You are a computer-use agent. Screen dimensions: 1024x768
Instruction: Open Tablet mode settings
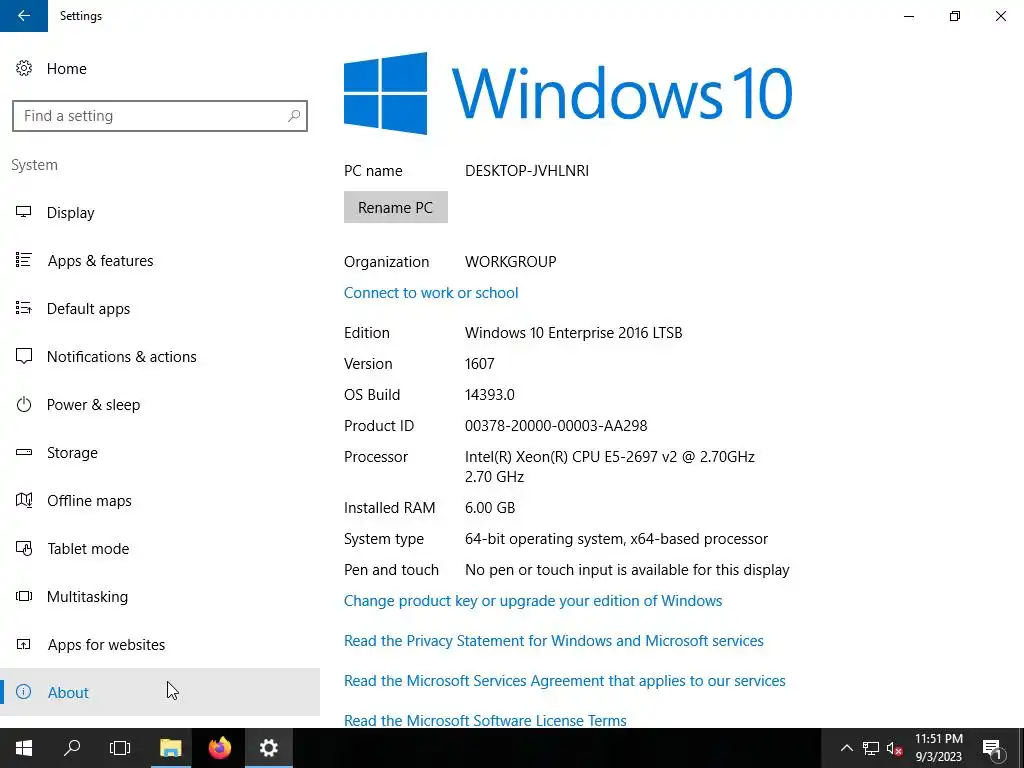tap(88, 549)
